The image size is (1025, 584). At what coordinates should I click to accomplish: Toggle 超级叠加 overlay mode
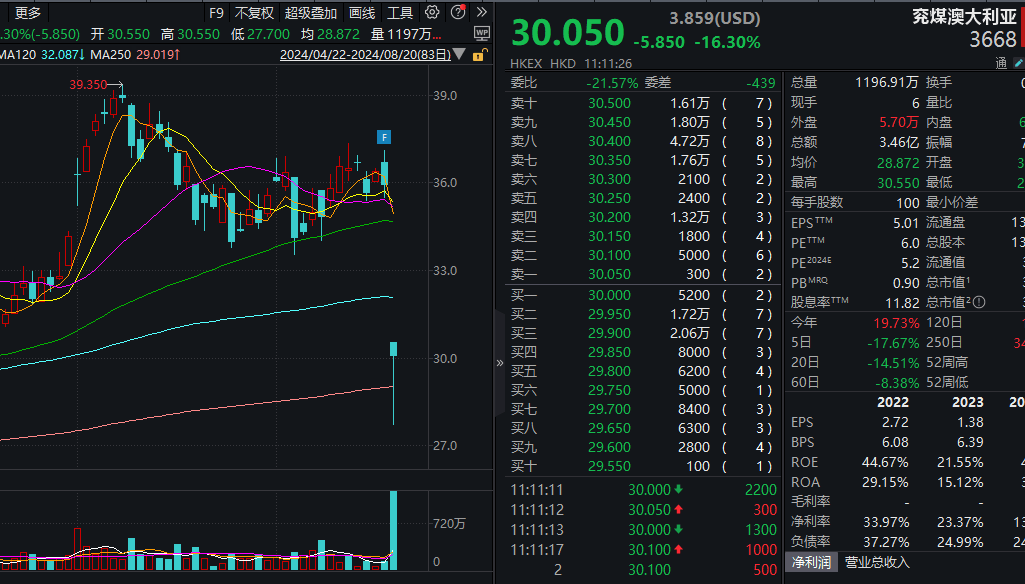click(x=311, y=13)
